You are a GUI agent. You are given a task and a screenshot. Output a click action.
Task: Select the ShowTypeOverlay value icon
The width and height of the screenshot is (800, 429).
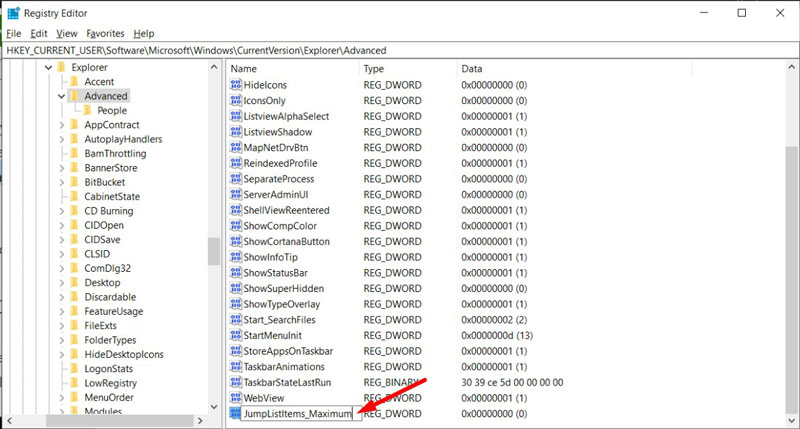pyautogui.click(x=235, y=304)
